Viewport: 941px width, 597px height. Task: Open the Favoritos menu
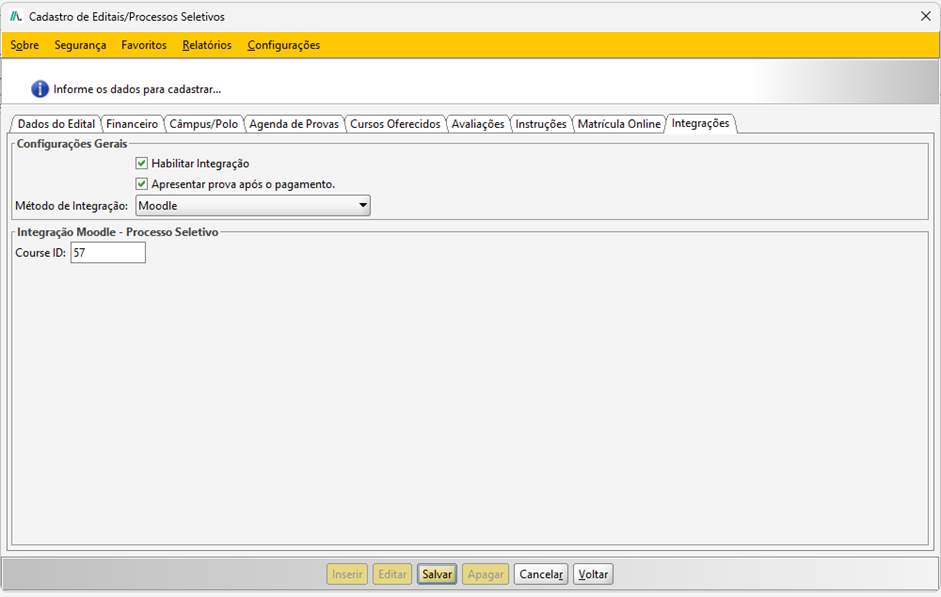tap(144, 45)
